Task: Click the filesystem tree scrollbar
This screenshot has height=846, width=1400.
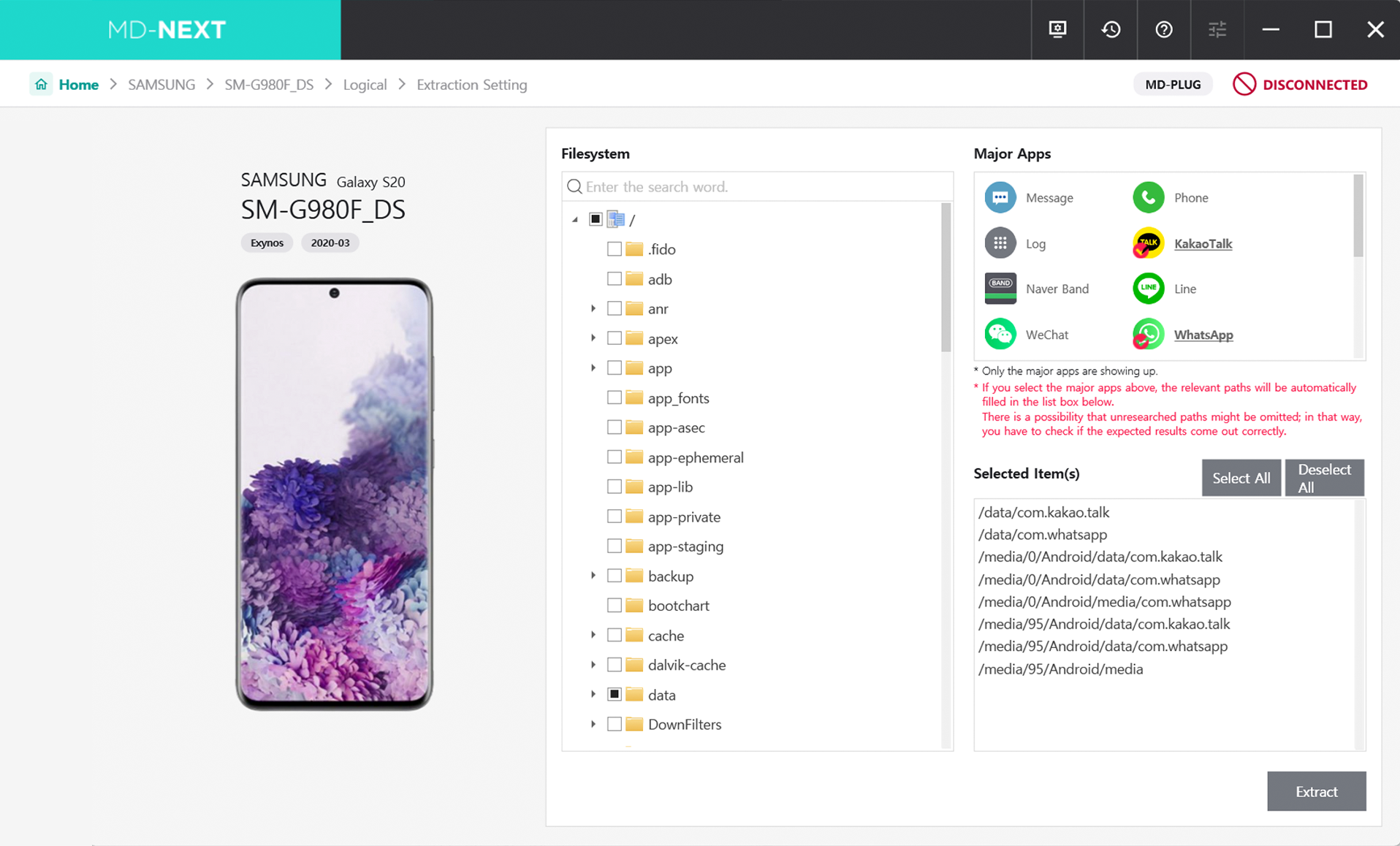Action: pos(946,278)
